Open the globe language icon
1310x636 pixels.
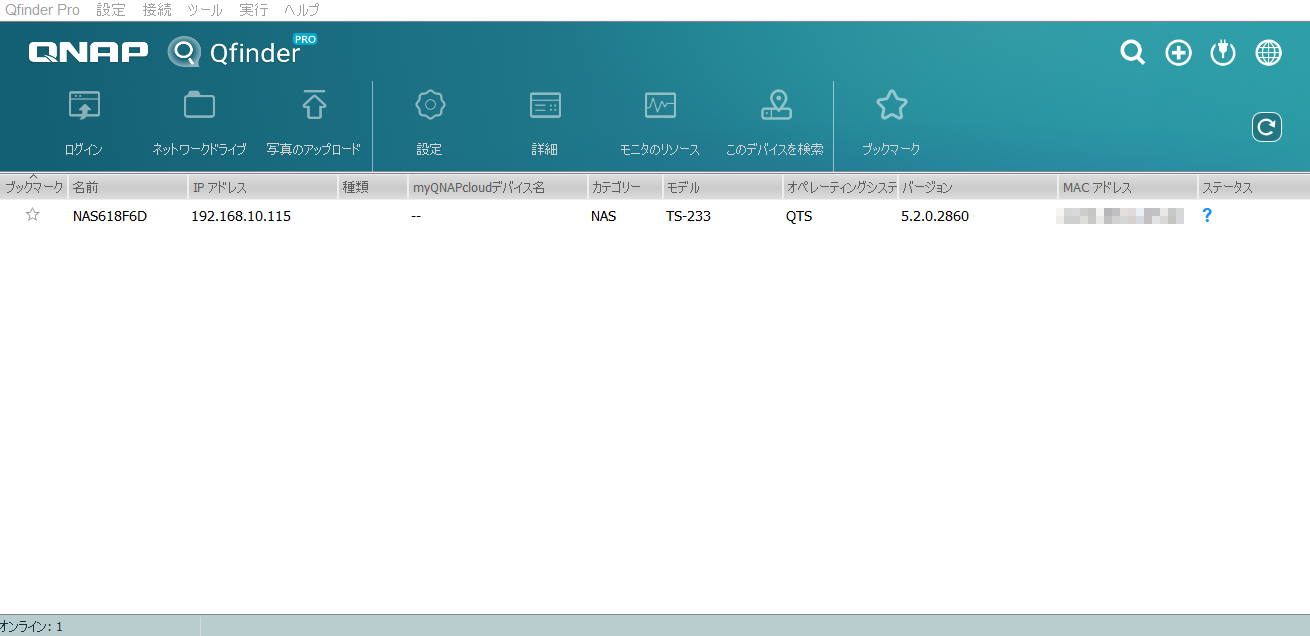tap(1268, 53)
